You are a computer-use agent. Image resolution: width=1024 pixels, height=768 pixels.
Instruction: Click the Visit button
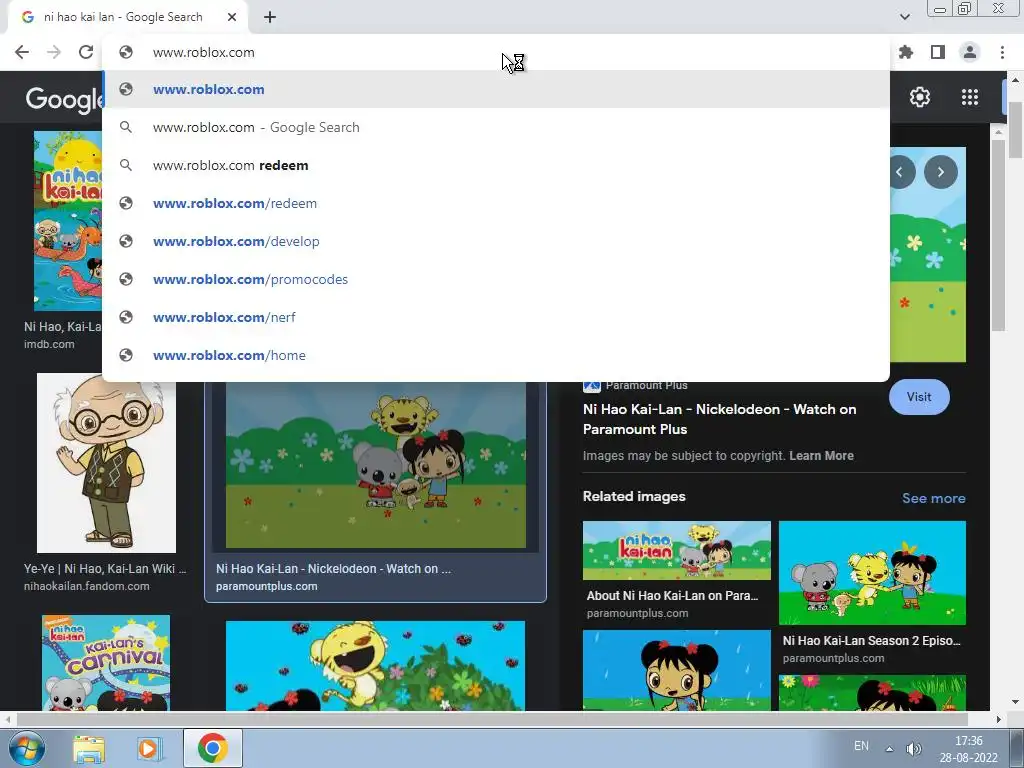click(x=919, y=397)
